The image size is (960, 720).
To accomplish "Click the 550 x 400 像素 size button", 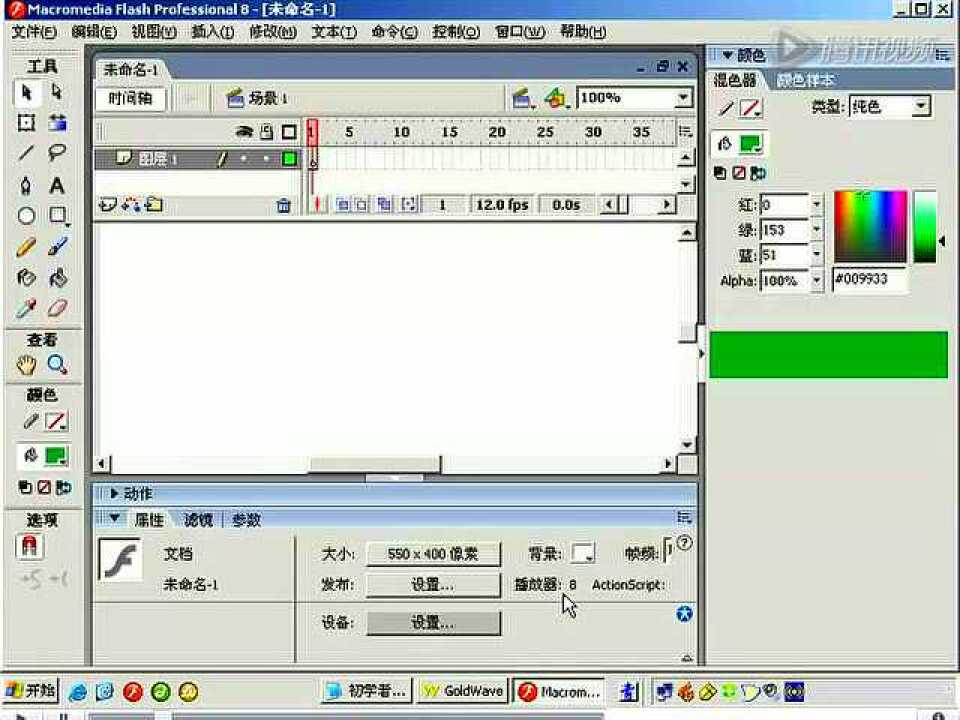I will point(432,554).
